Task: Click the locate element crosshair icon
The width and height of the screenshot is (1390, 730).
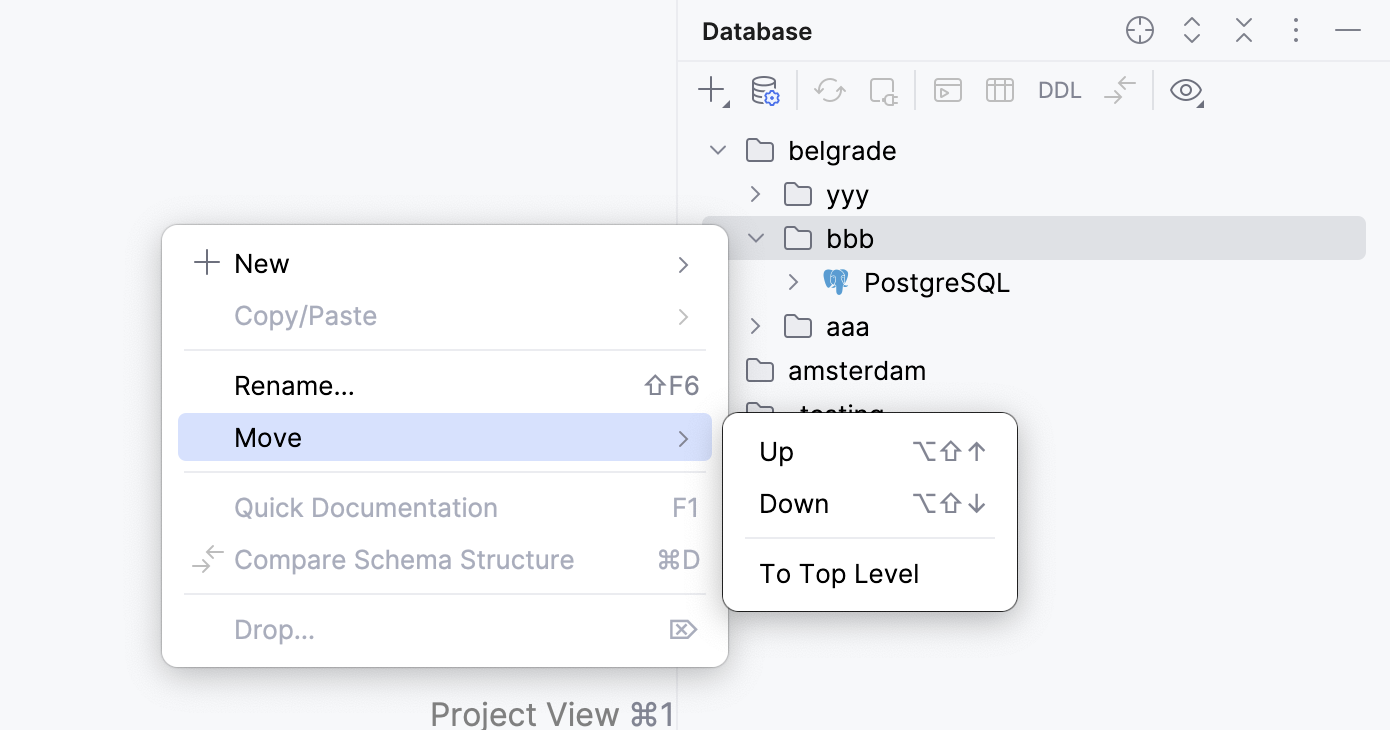Action: point(1139,30)
